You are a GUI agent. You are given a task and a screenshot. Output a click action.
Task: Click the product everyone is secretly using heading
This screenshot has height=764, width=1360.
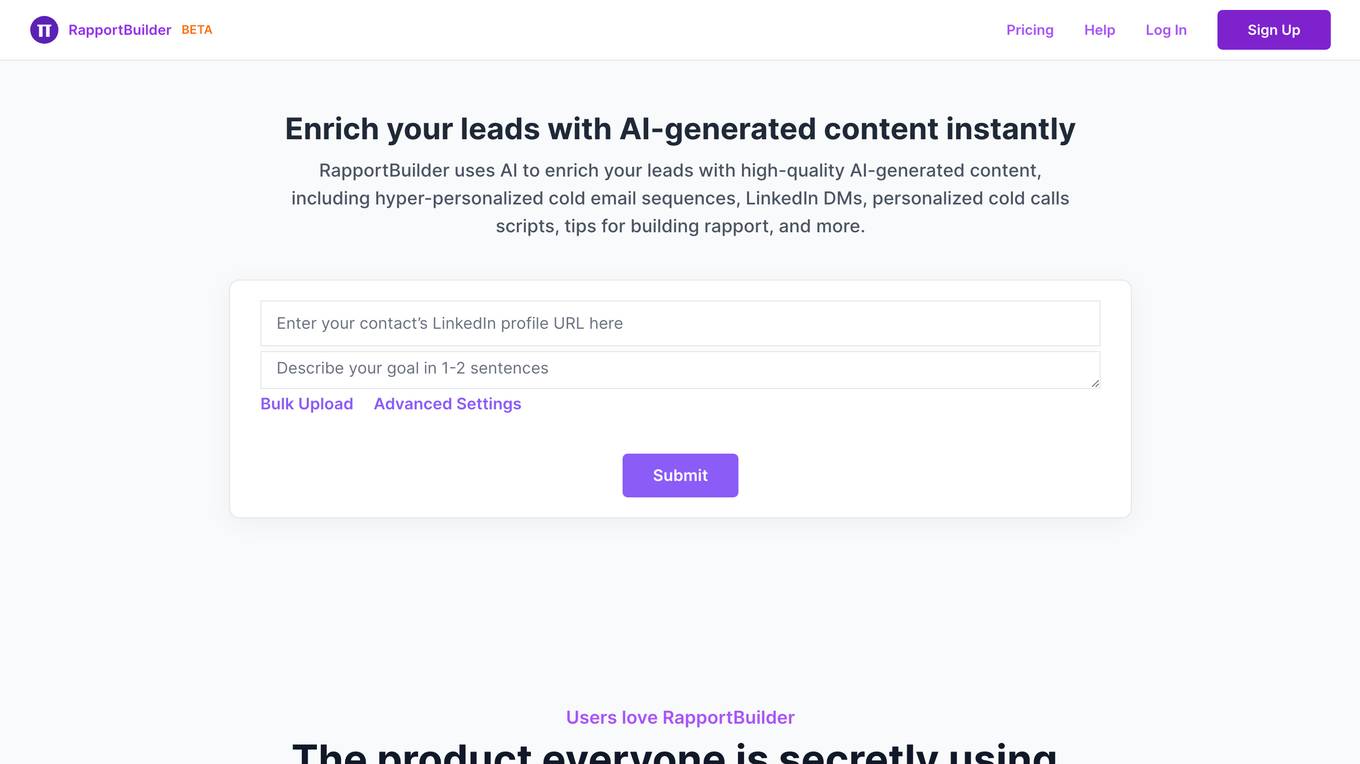point(675,752)
